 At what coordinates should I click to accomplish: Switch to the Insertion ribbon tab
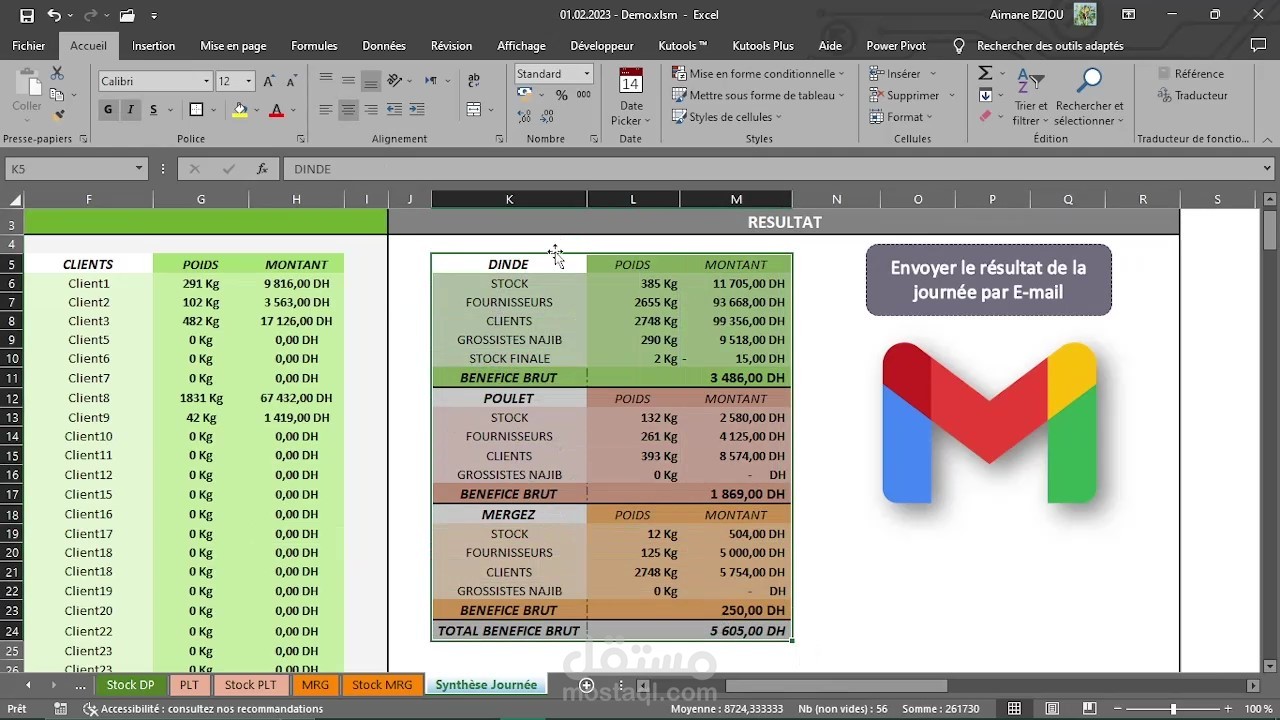pyautogui.click(x=153, y=46)
